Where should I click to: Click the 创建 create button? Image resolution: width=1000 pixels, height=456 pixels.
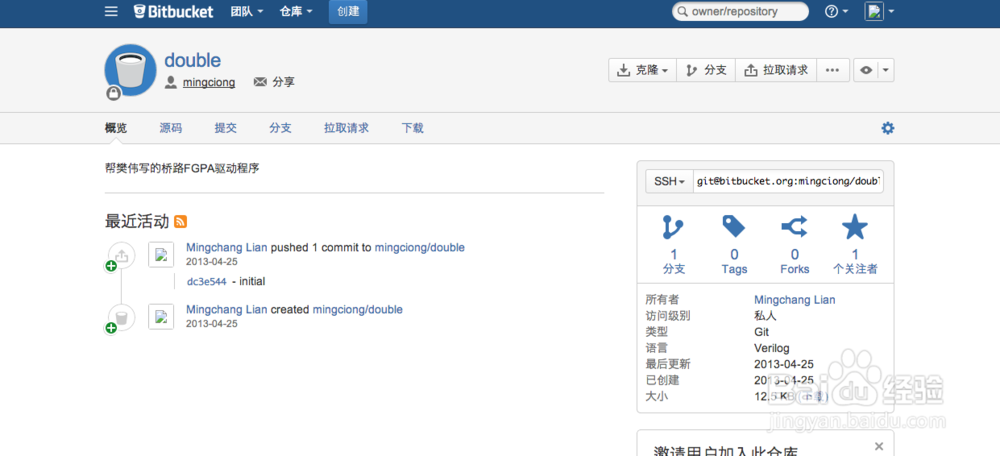348,11
